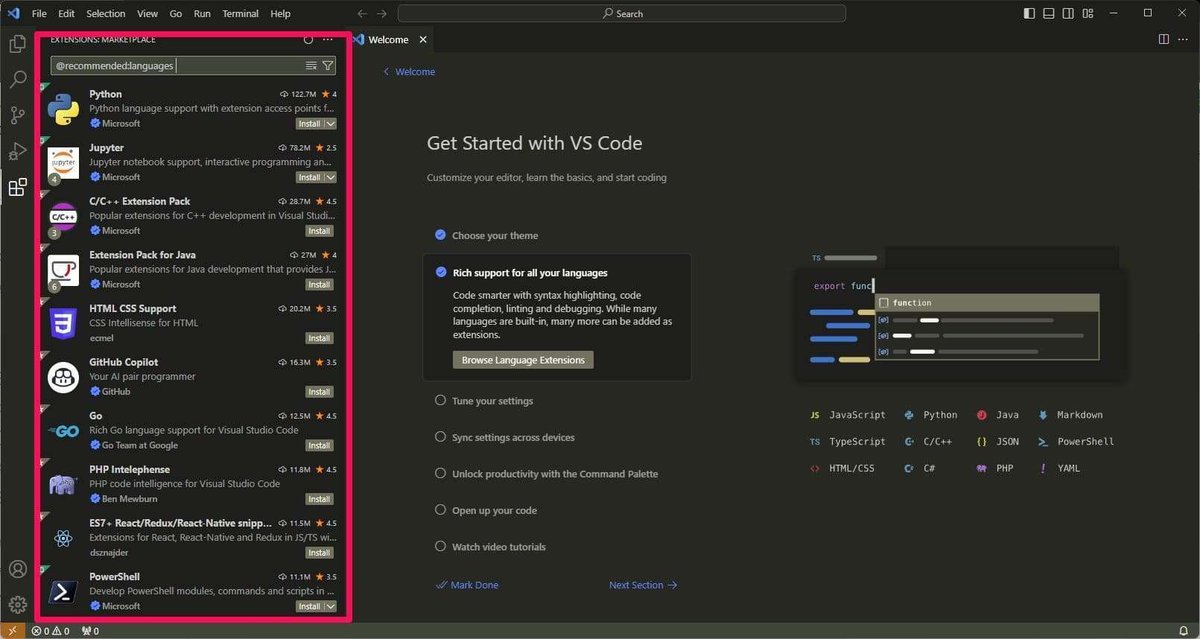Open the Help menu
1200x639 pixels.
coord(281,14)
